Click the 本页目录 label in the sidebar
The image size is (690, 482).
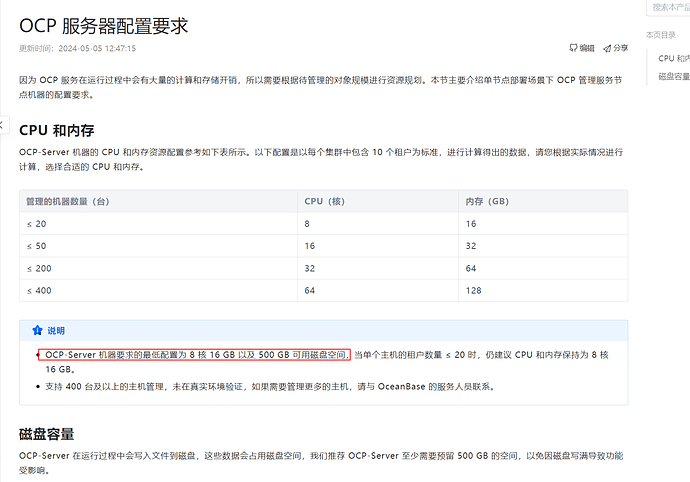[661, 35]
